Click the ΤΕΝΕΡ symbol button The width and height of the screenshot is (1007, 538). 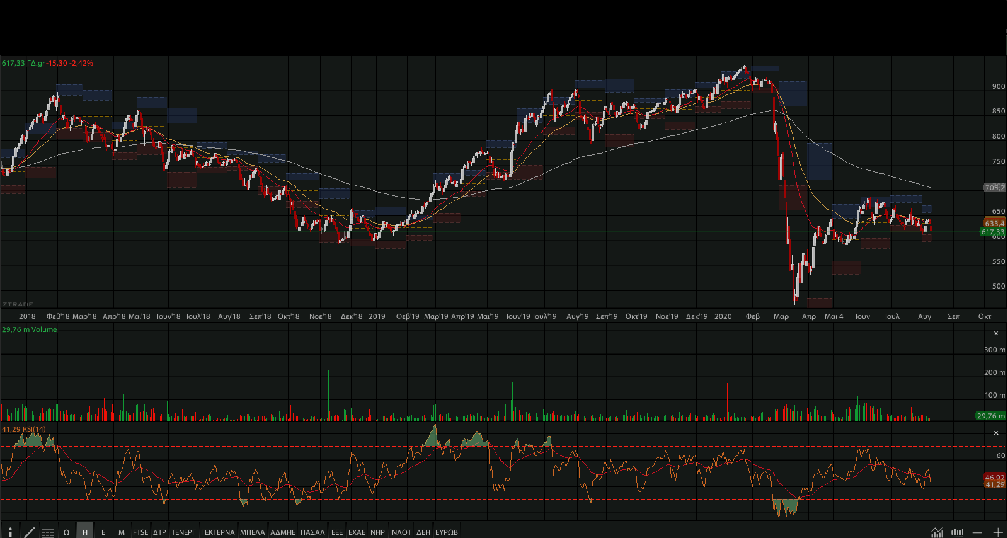181,532
